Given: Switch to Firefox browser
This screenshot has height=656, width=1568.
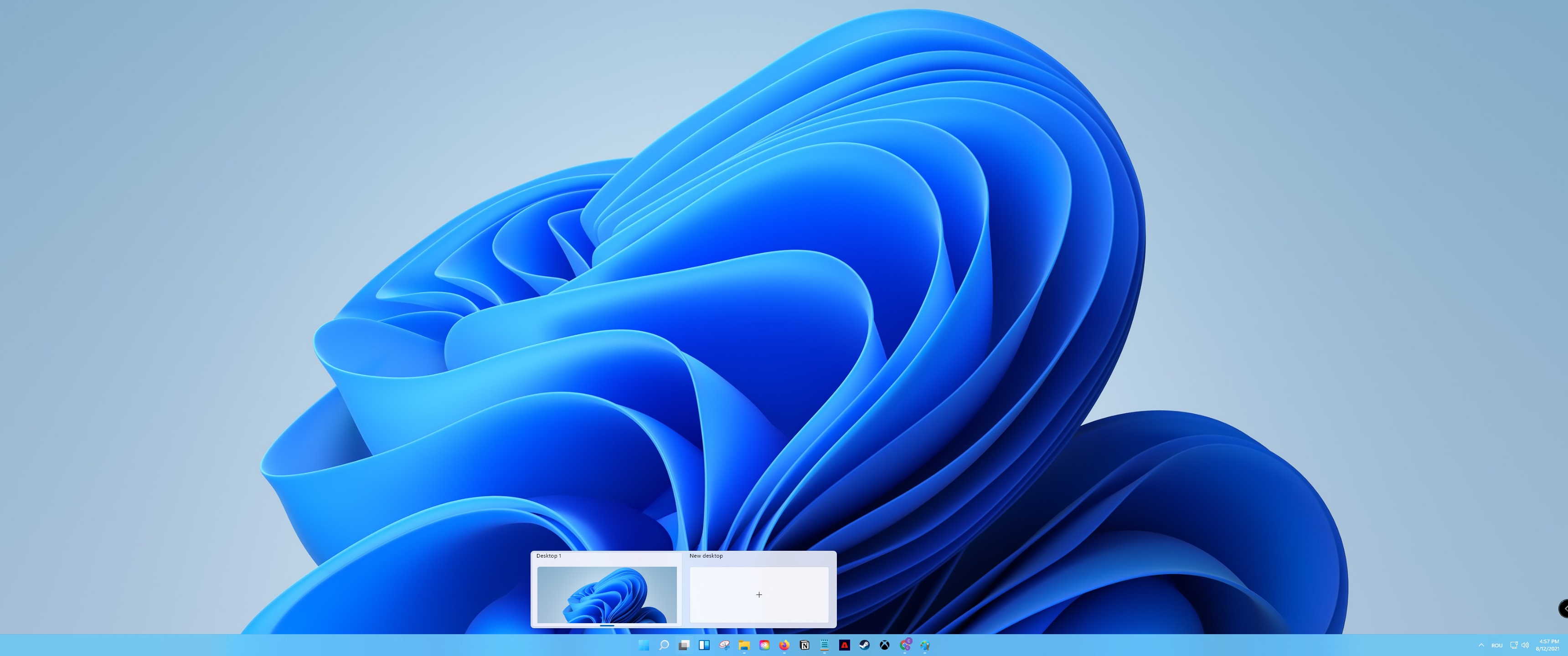Looking at the screenshot, I should coord(784,645).
